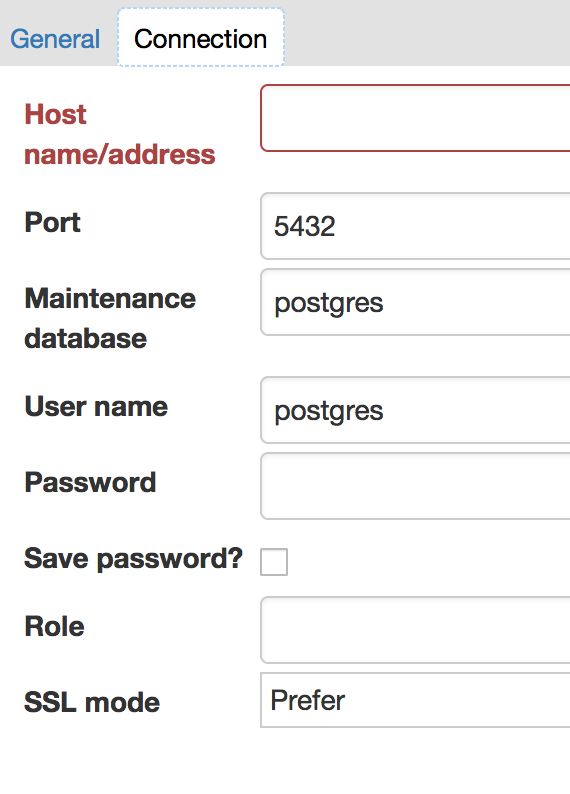Click the Maintenance database label
The image size is (570, 794).
pyautogui.click(x=110, y=318)
